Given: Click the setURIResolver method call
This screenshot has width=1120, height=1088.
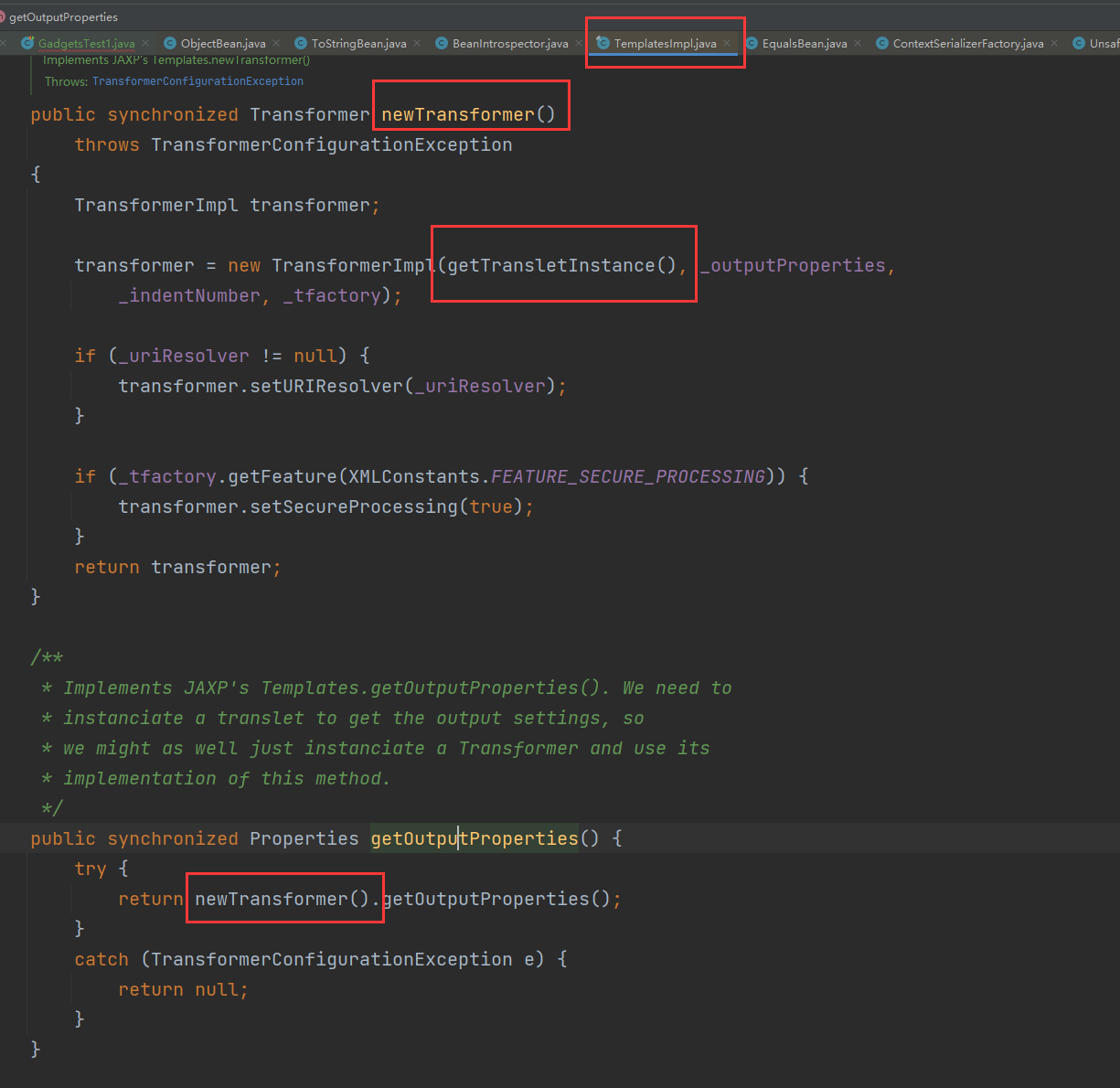Looking at the screenshot, I should pos(326,386).
